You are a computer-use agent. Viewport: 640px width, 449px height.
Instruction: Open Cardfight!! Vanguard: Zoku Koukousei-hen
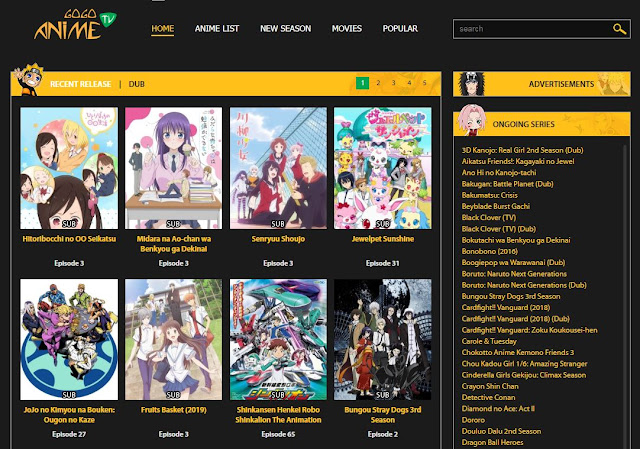529,330
